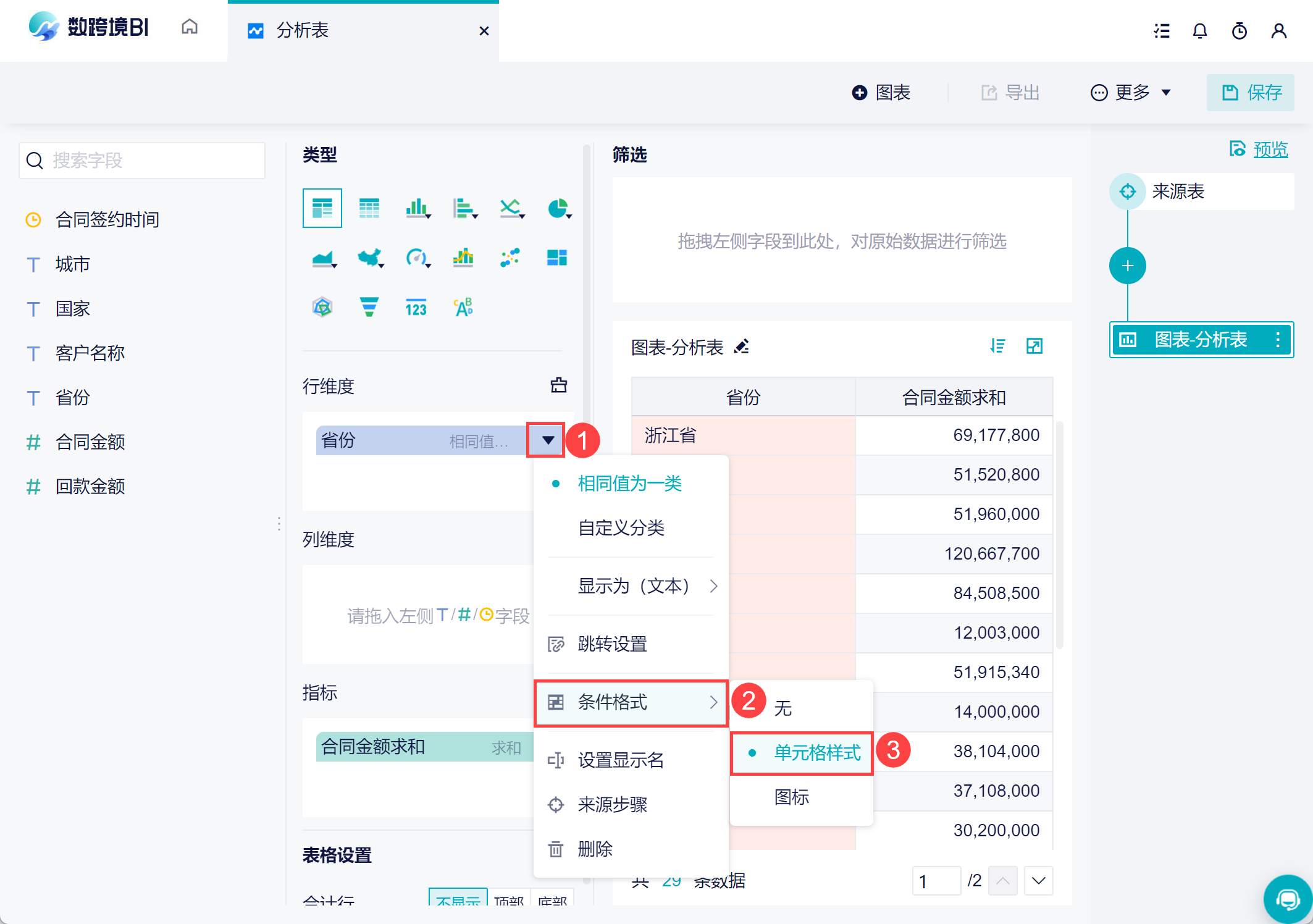The width and height of the screenshot is (1313, 924).
Task: Choose the funnel chart type icon
Action: pos(369,307)
